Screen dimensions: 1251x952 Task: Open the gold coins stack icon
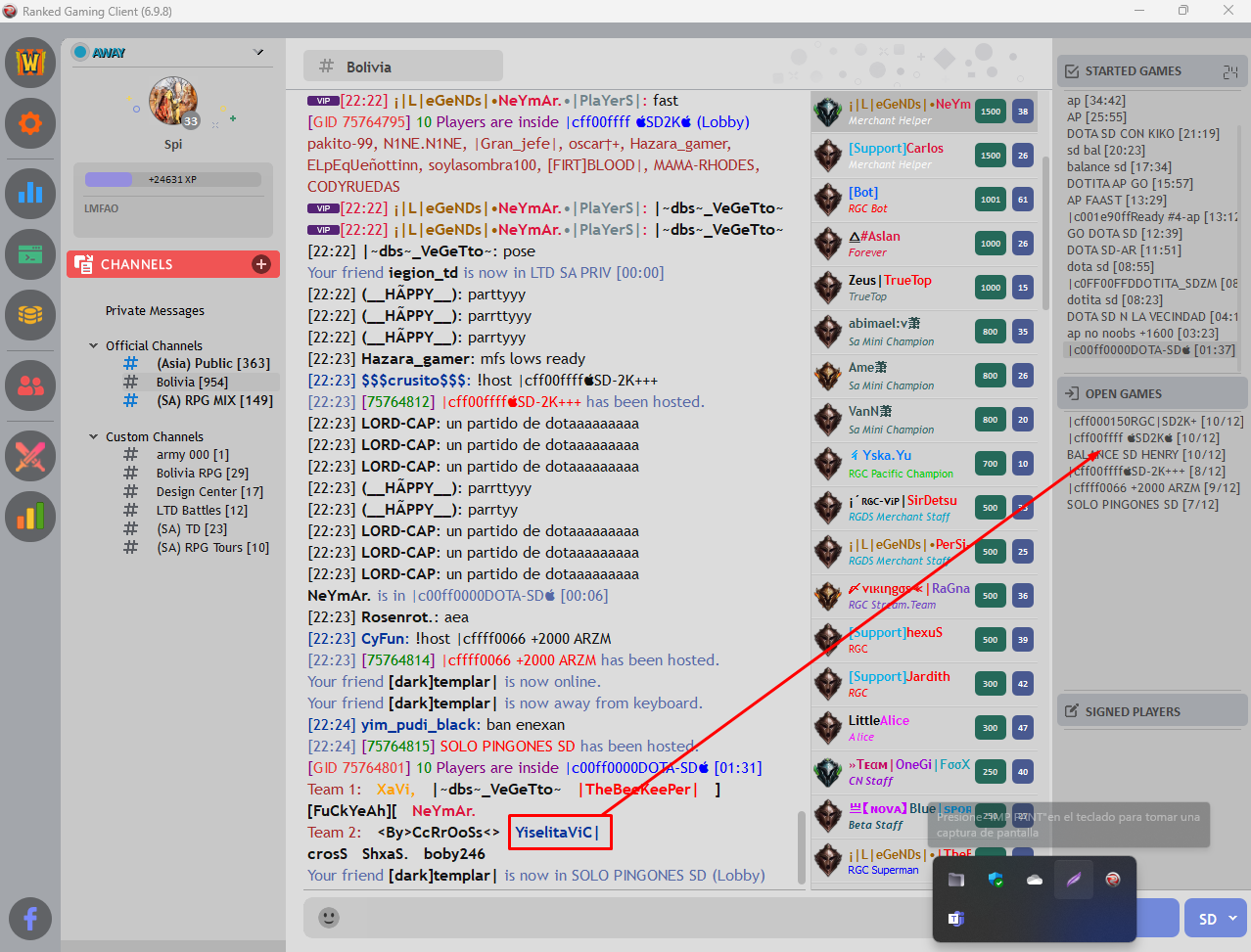tap(30, 315)
